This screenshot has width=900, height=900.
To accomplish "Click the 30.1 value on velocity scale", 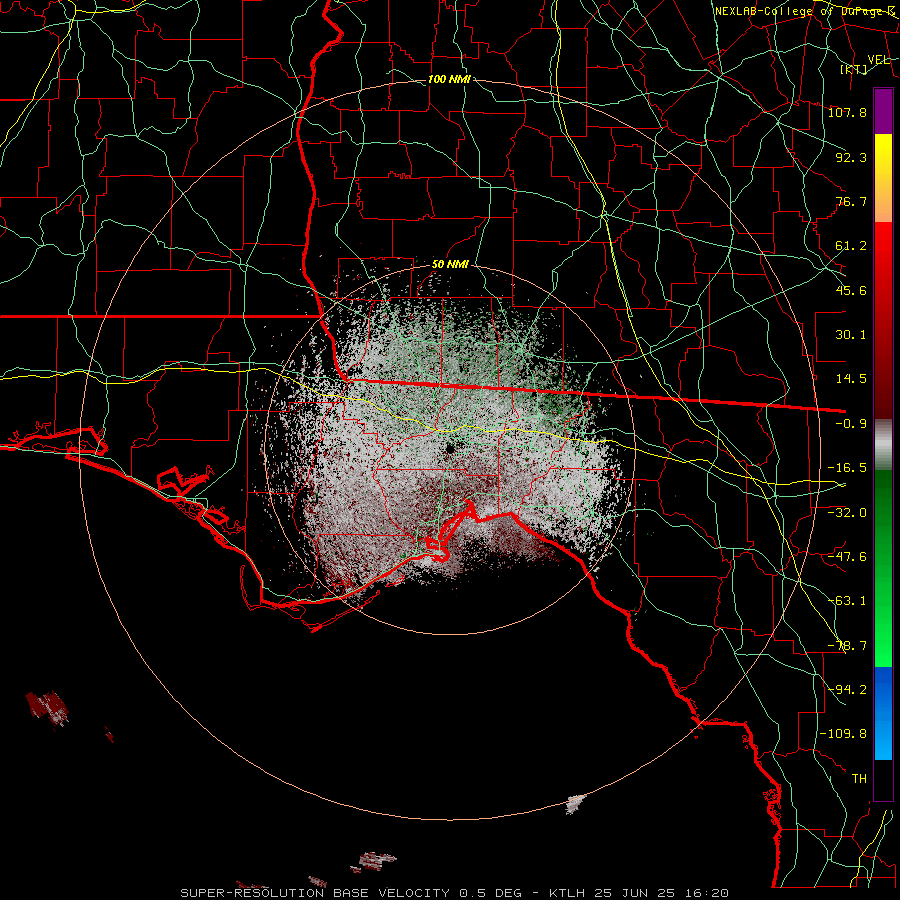I will click(x=851, y=335).
